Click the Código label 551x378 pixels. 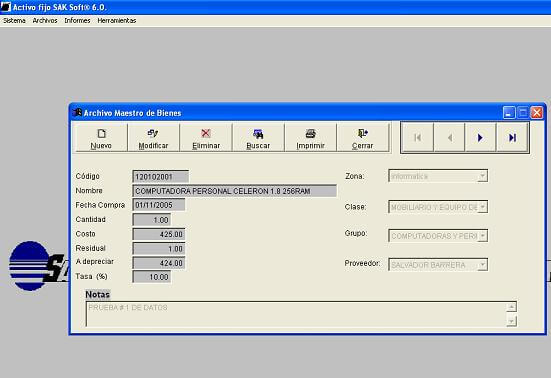pos(87,176)
